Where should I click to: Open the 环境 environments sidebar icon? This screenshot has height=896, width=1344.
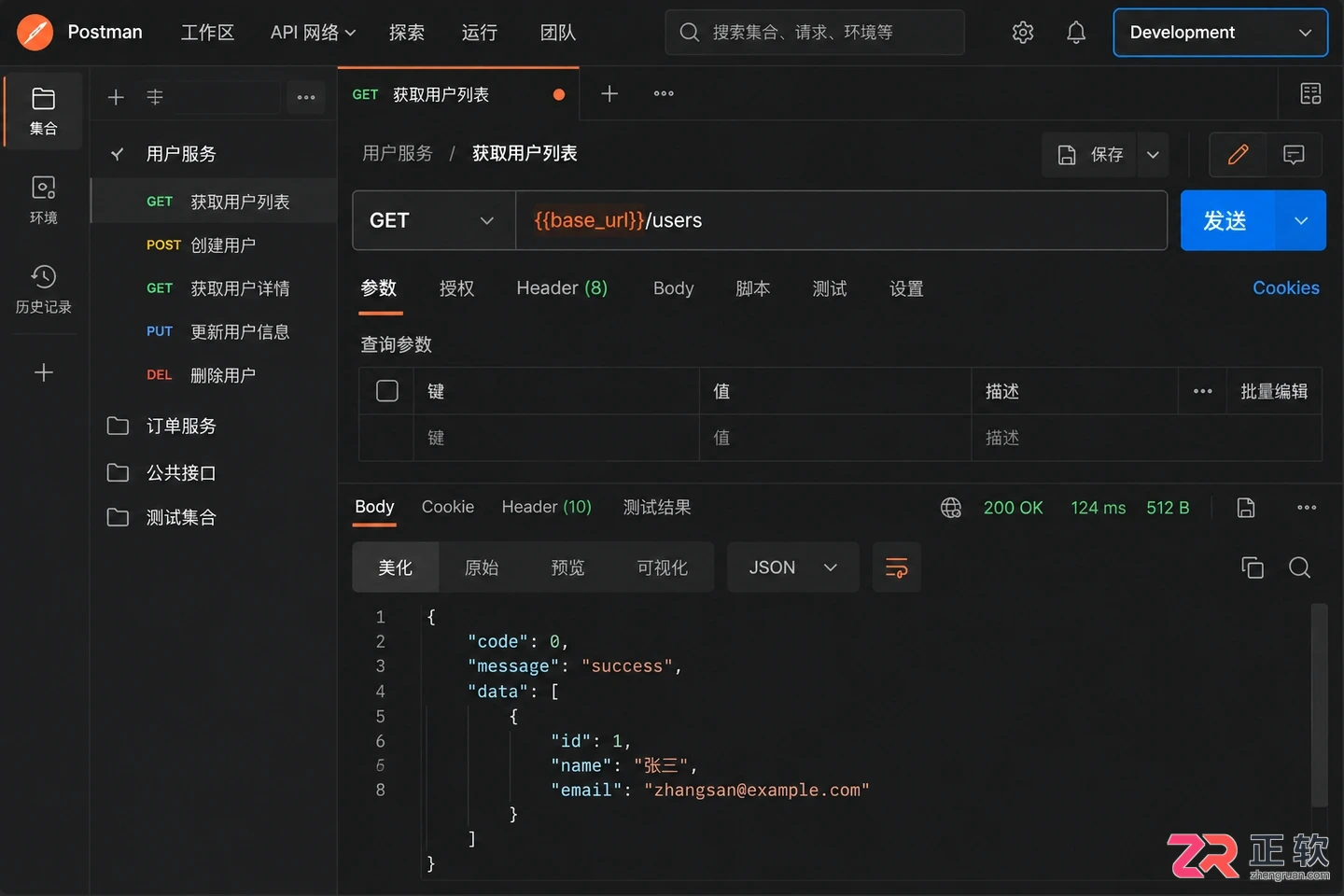[43, 200]
